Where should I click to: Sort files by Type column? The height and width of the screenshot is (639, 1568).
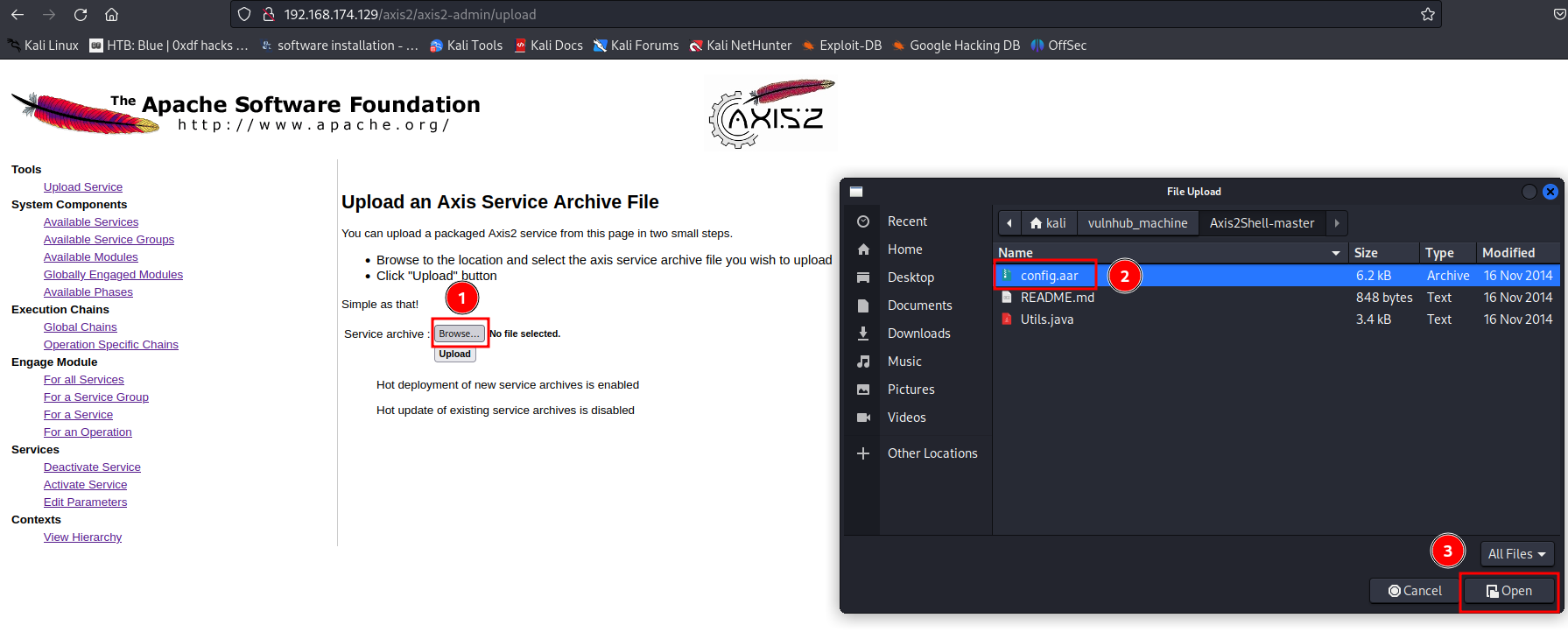1447,253
